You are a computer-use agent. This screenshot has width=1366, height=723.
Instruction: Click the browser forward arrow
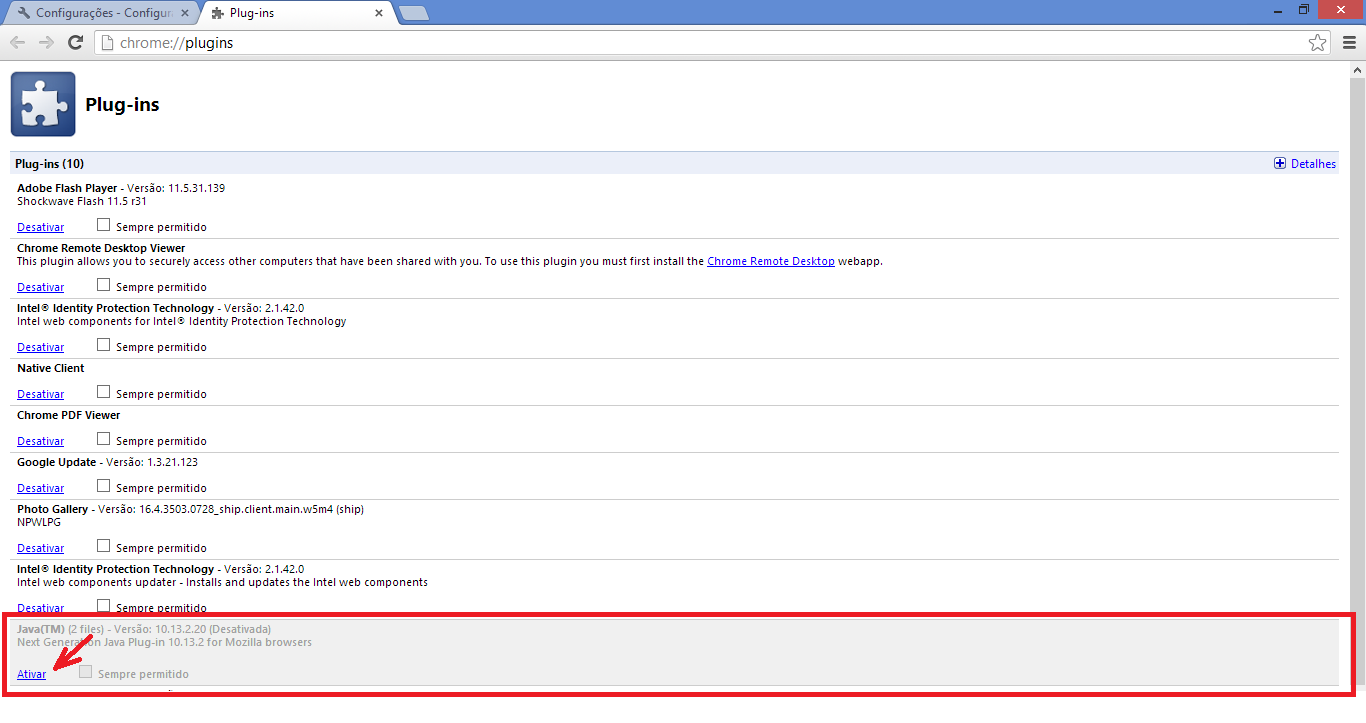[x=46, y=43]
